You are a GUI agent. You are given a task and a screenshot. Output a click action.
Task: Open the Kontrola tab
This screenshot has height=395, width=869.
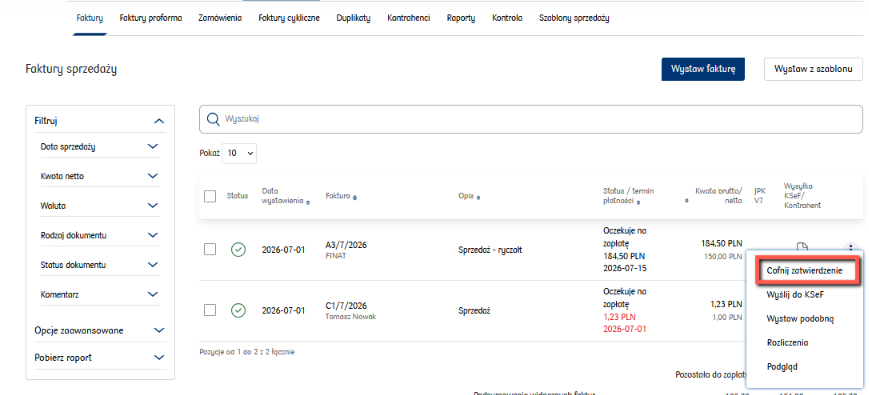point(507,18)
